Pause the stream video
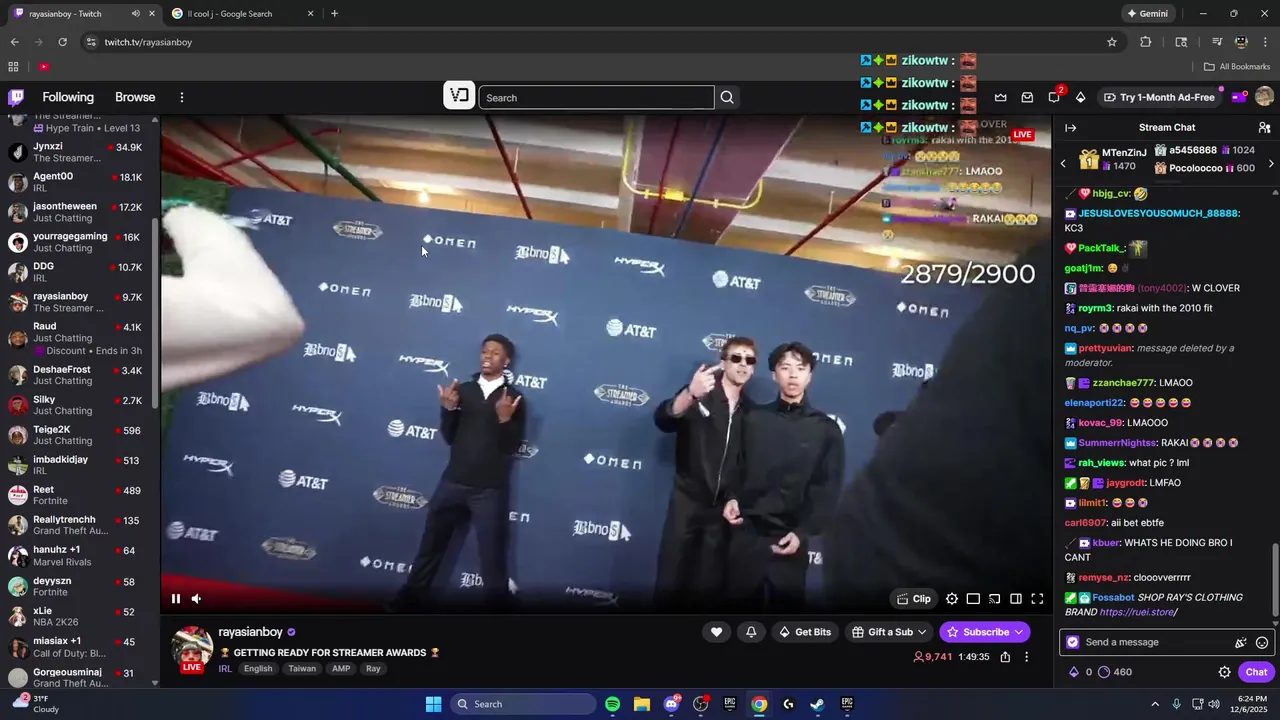The image size is (1280, 720). (x=176, y=599)
